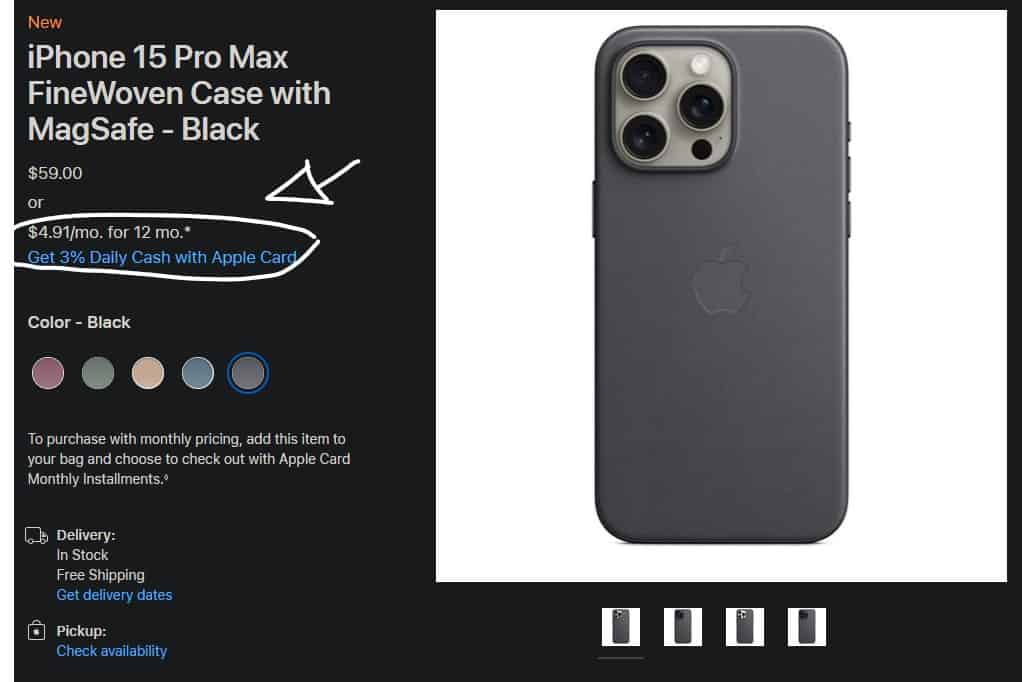The image size is (1022, 682).
Task: Choose the evergreen color swatch
Action: click(98, 373)
